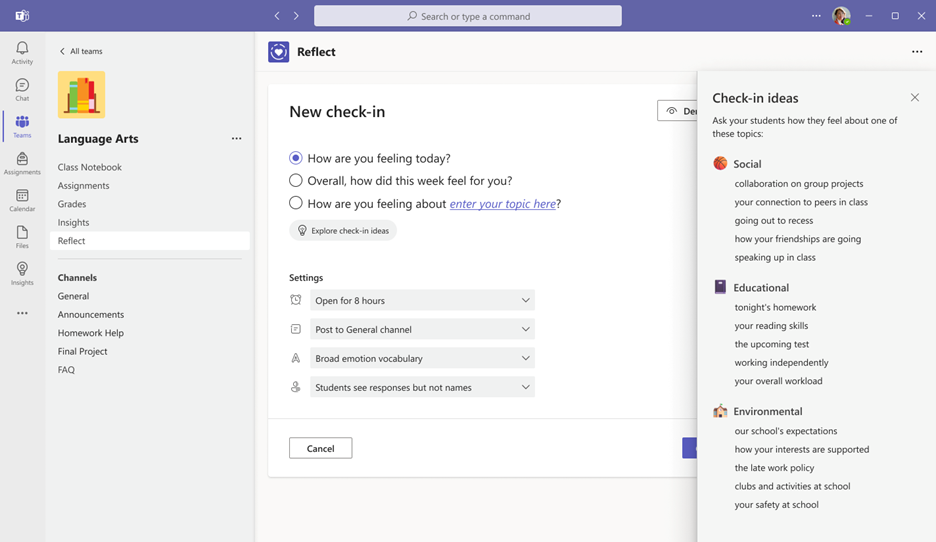This screenshot has width=936, height=542.
Task: Expand 'Students see responses but not names' dropdown
Action: pos(423,387)
